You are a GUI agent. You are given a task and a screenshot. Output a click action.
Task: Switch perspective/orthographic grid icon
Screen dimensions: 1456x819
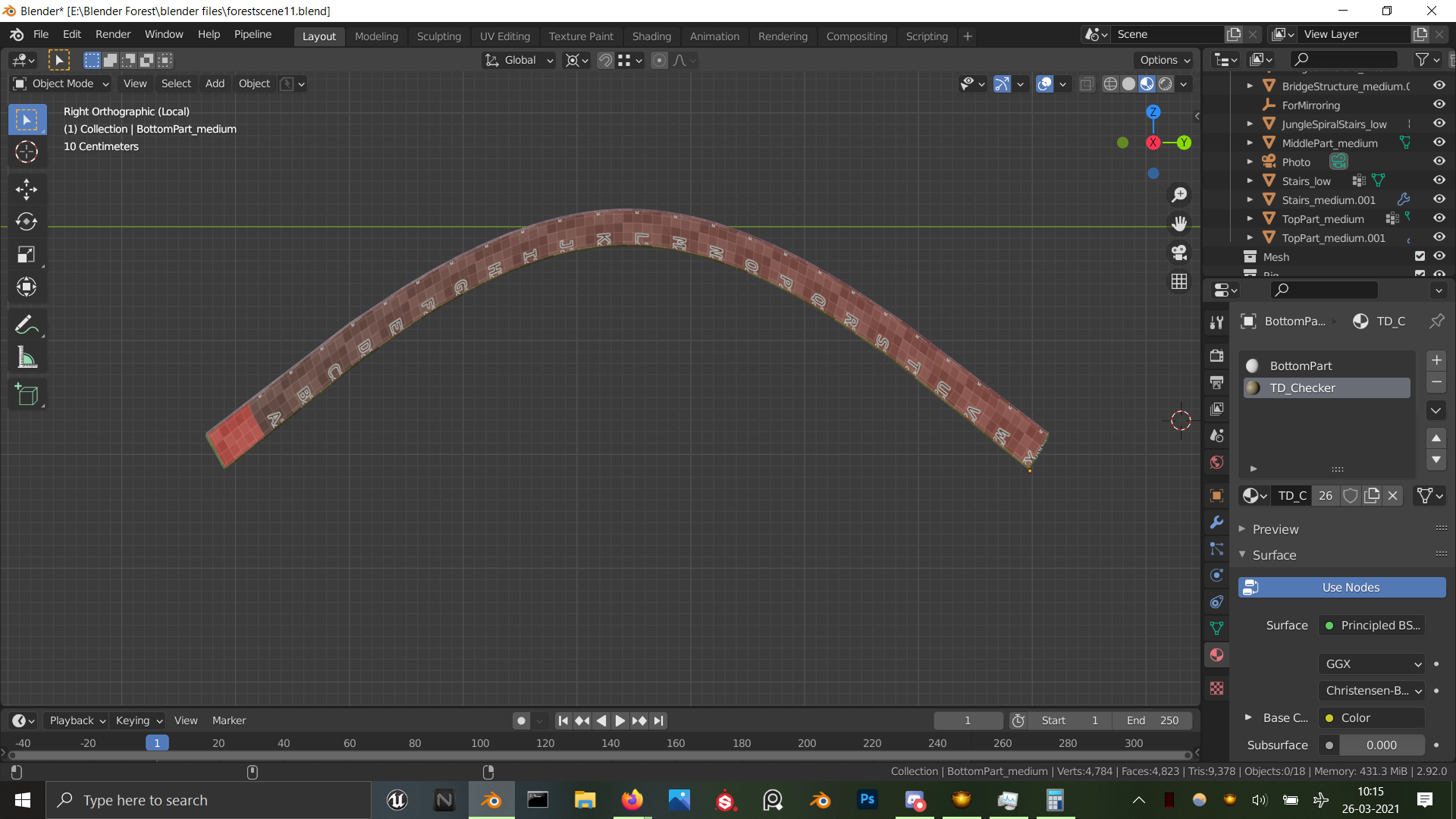1179,281
